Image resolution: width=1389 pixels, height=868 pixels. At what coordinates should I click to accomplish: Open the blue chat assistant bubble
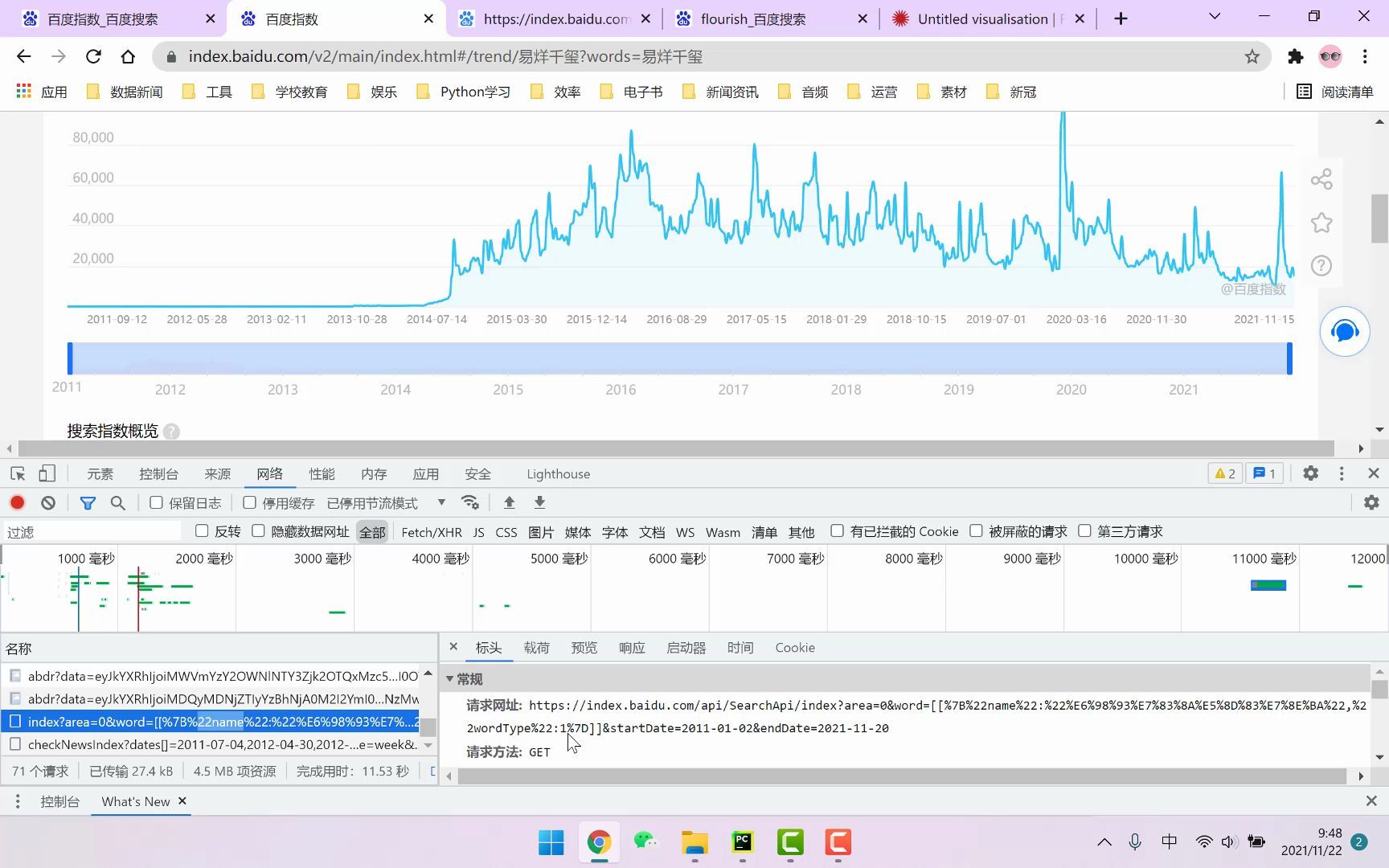pyautogui.click(x=1345, y=331)
